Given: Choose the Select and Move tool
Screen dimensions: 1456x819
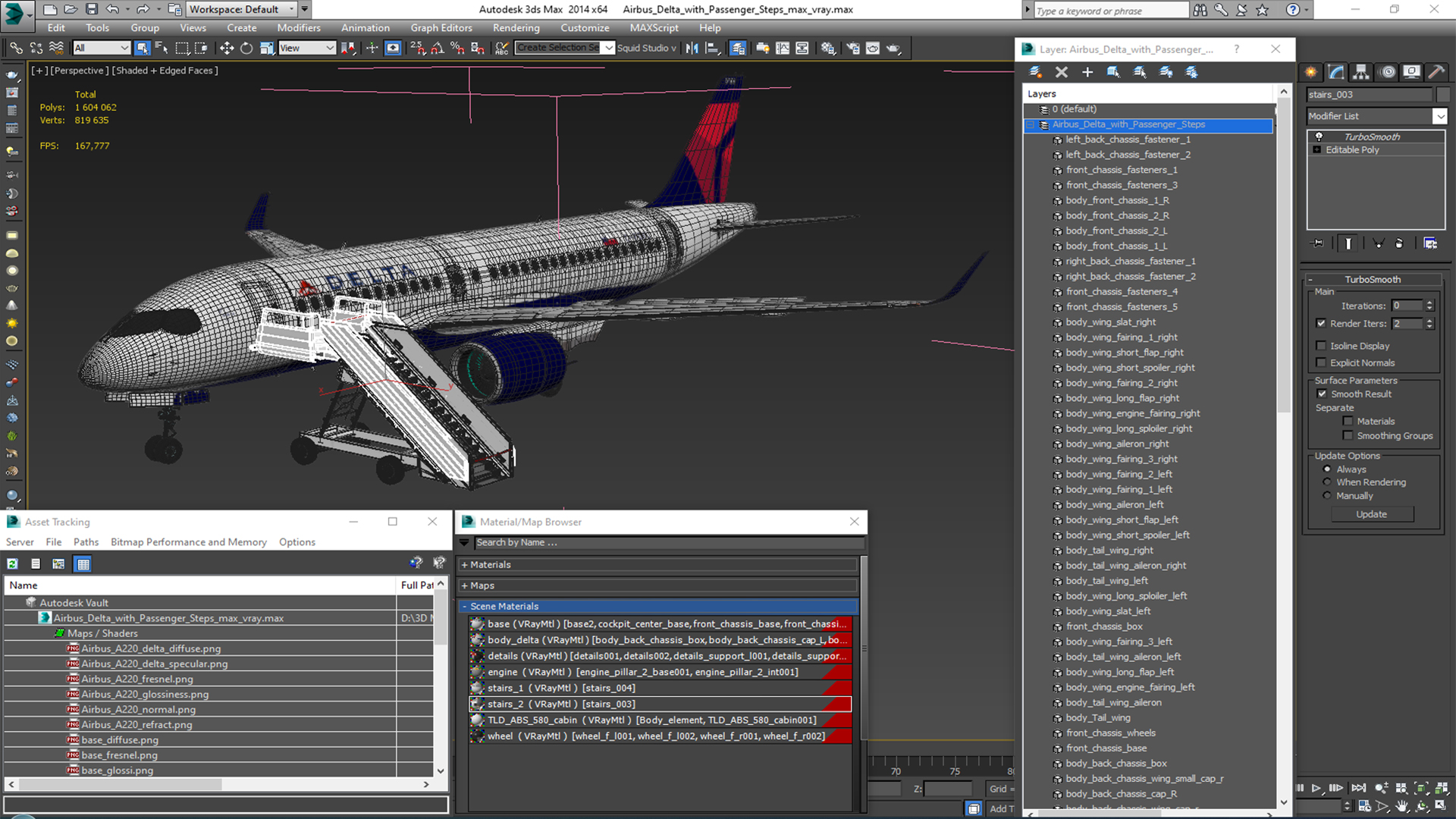Looking at the screenshot, I should 226,48.
